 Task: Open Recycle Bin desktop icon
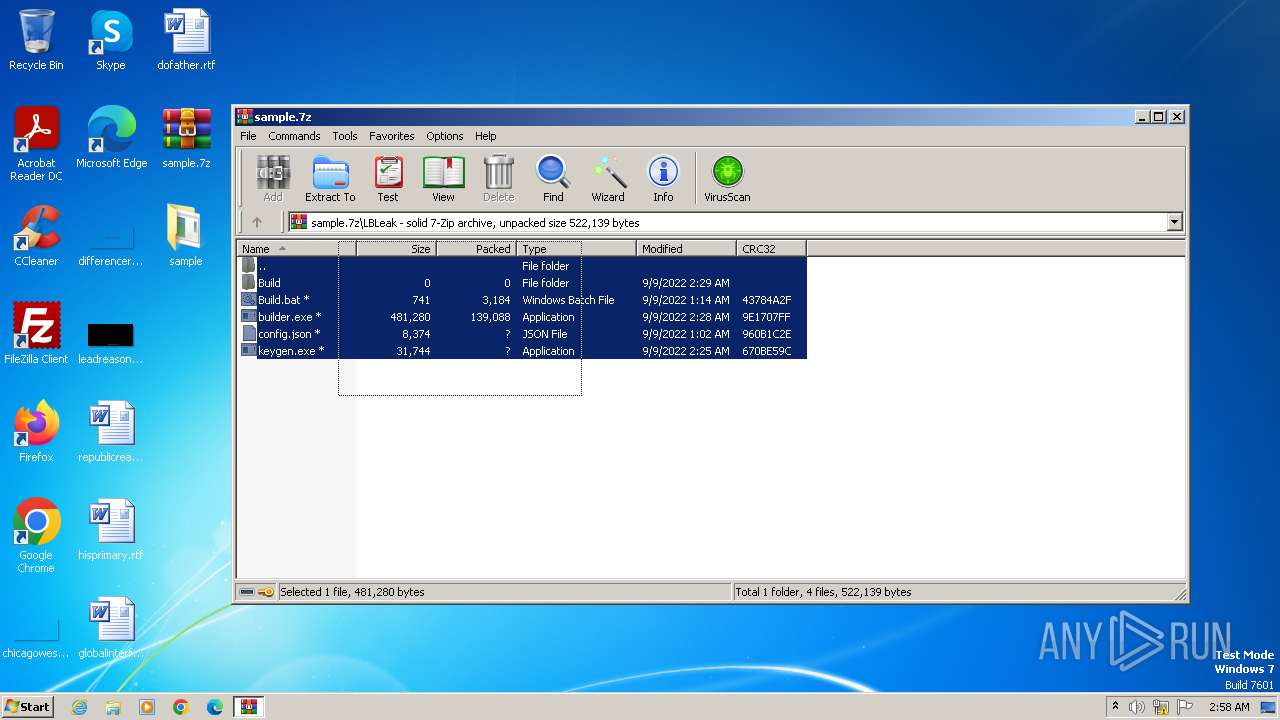click(x=36, y=40)
